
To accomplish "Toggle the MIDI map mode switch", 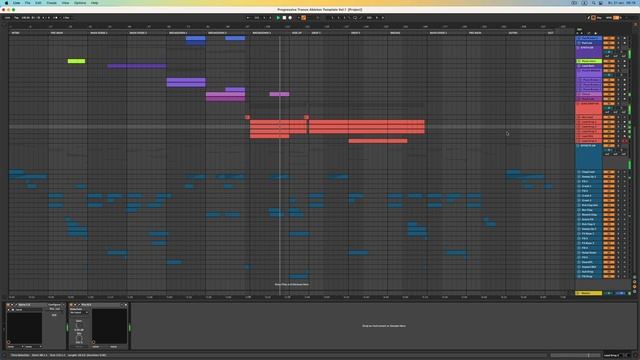I will [609, 18].
